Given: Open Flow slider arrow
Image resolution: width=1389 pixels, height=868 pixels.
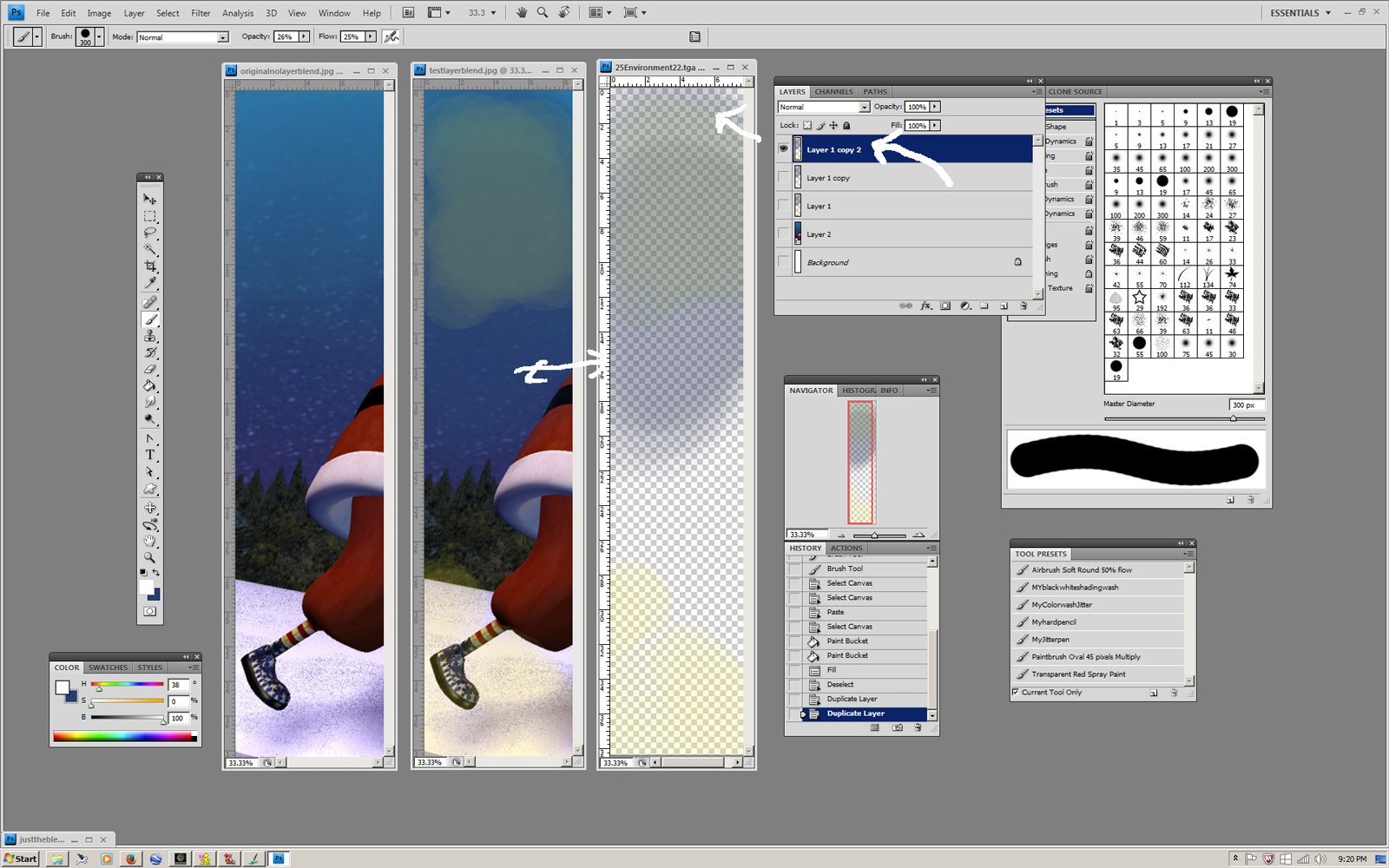Looking at the screenshot, I should click(371, 36).
